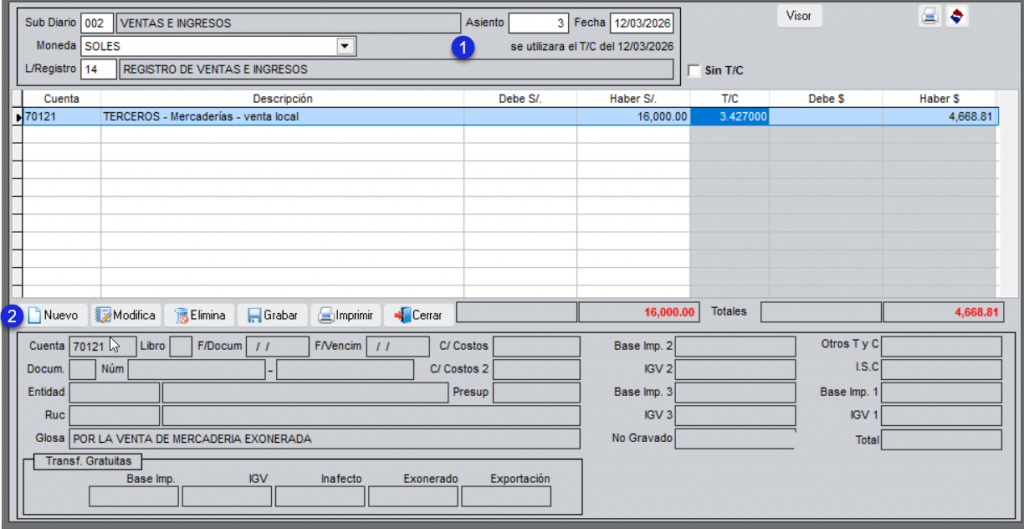
Task: Click the total Haber S/. 16,000.00 in red
Action: pyautogui.click(x=639, y=312)
